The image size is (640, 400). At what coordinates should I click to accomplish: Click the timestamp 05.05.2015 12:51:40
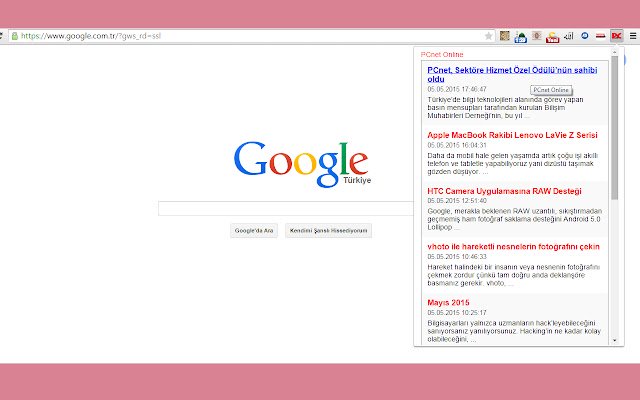coord(457,200)
